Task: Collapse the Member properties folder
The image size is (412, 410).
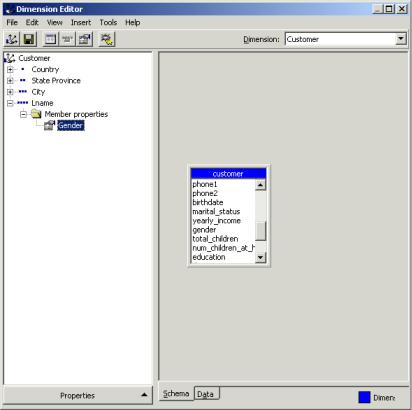Action: tap(23, 114)
